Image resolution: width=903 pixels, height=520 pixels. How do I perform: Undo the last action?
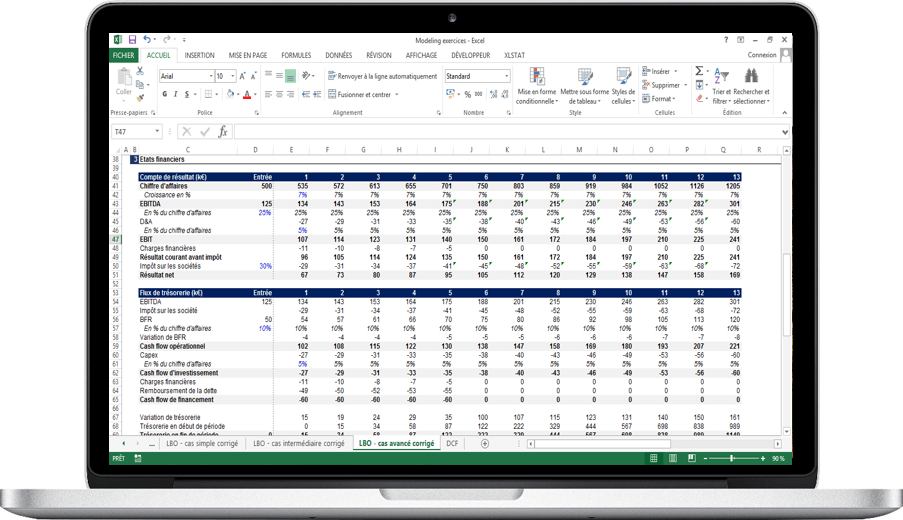tap(147, 40)
